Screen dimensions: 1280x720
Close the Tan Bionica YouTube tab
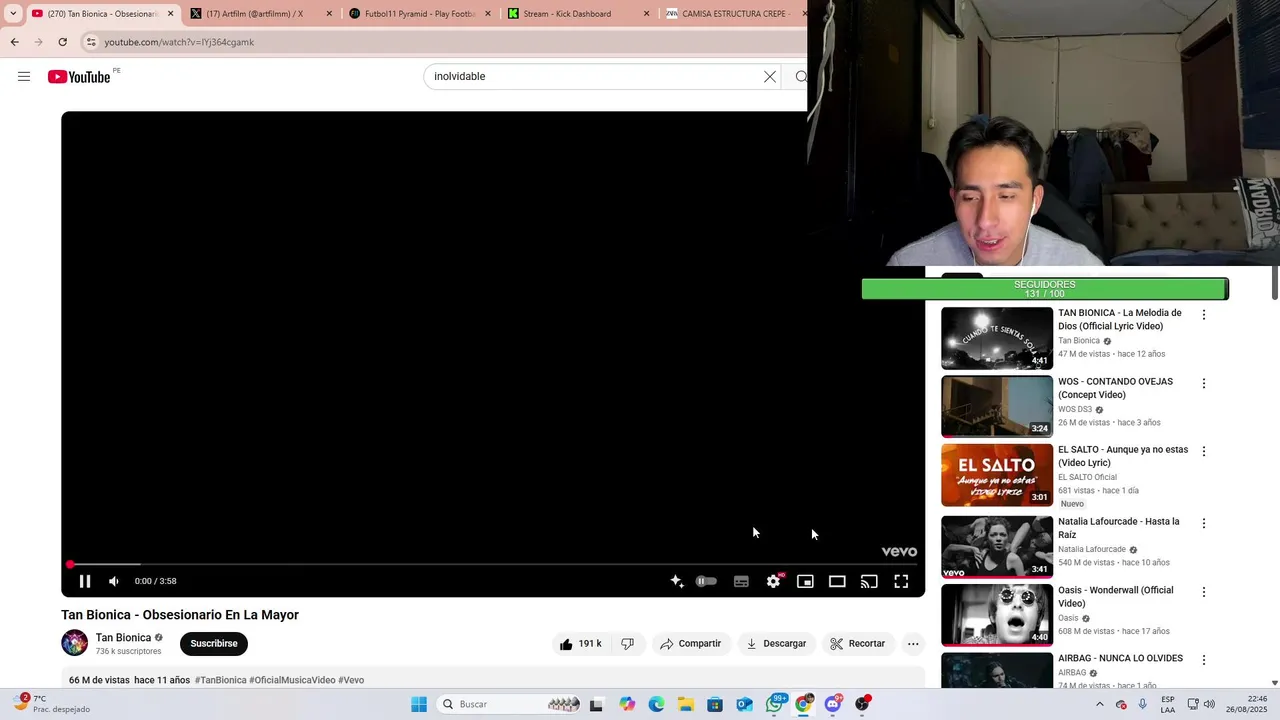point(170,14)
